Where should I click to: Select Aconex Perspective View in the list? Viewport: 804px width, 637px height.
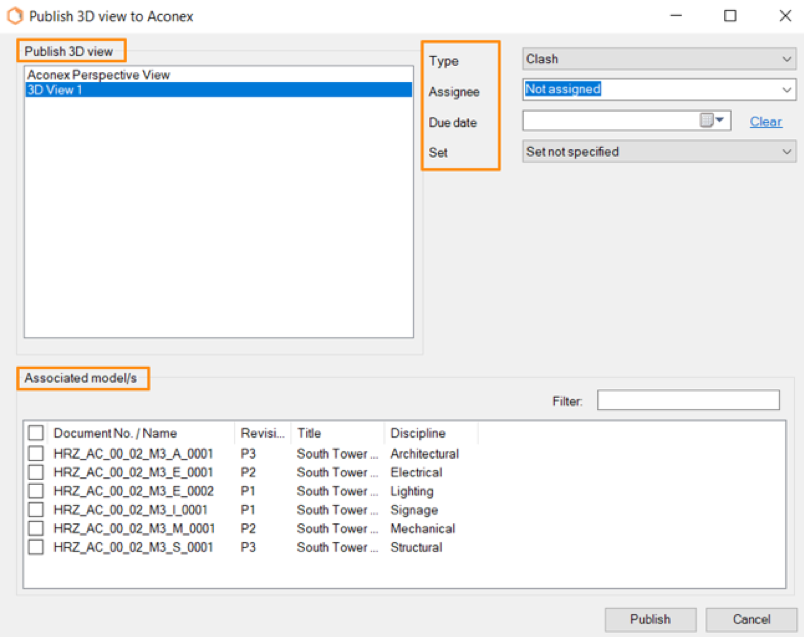pyautogui.click(x=218, y=75)
